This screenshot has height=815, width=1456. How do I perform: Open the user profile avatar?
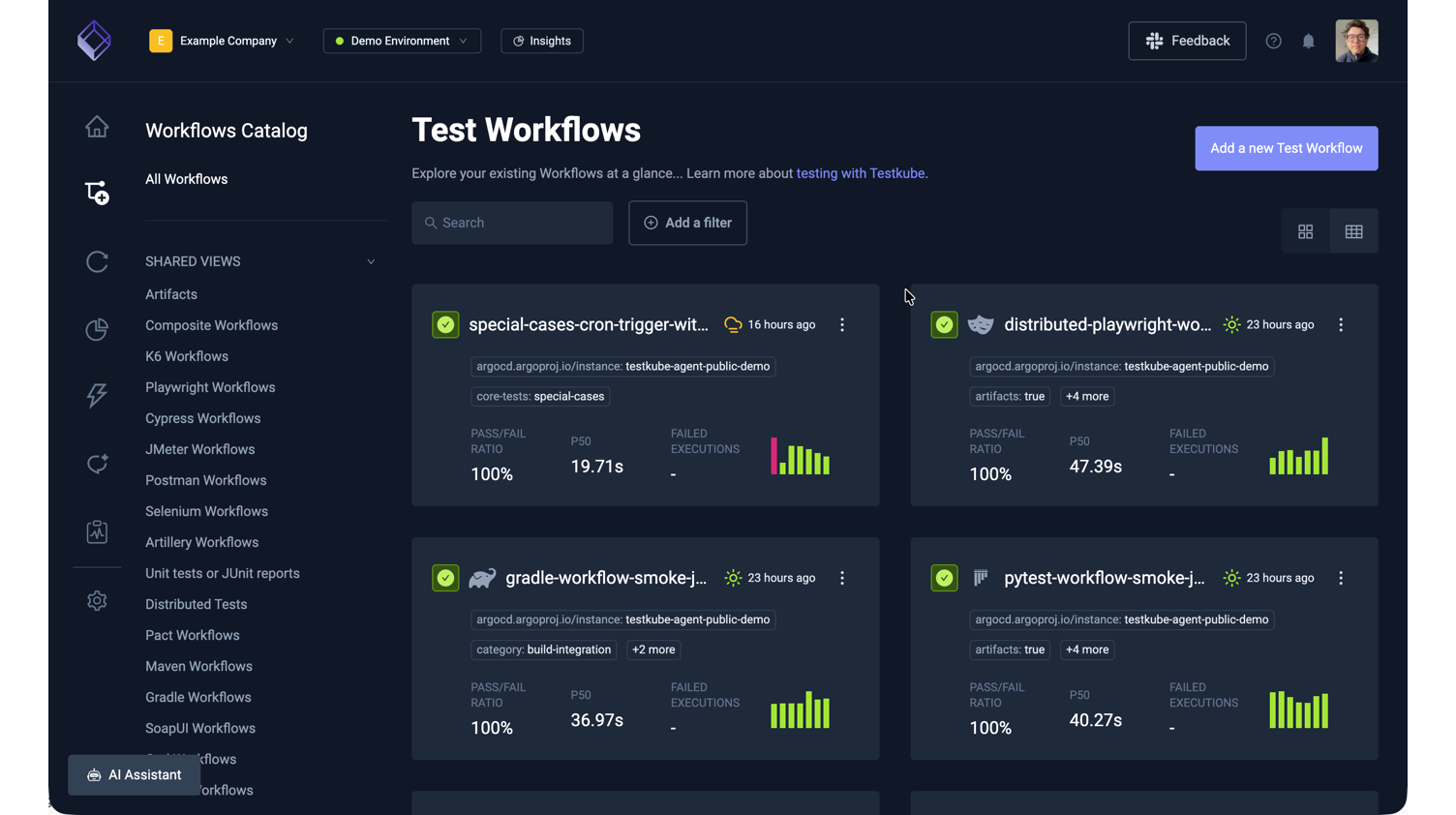pos(1356,41)
